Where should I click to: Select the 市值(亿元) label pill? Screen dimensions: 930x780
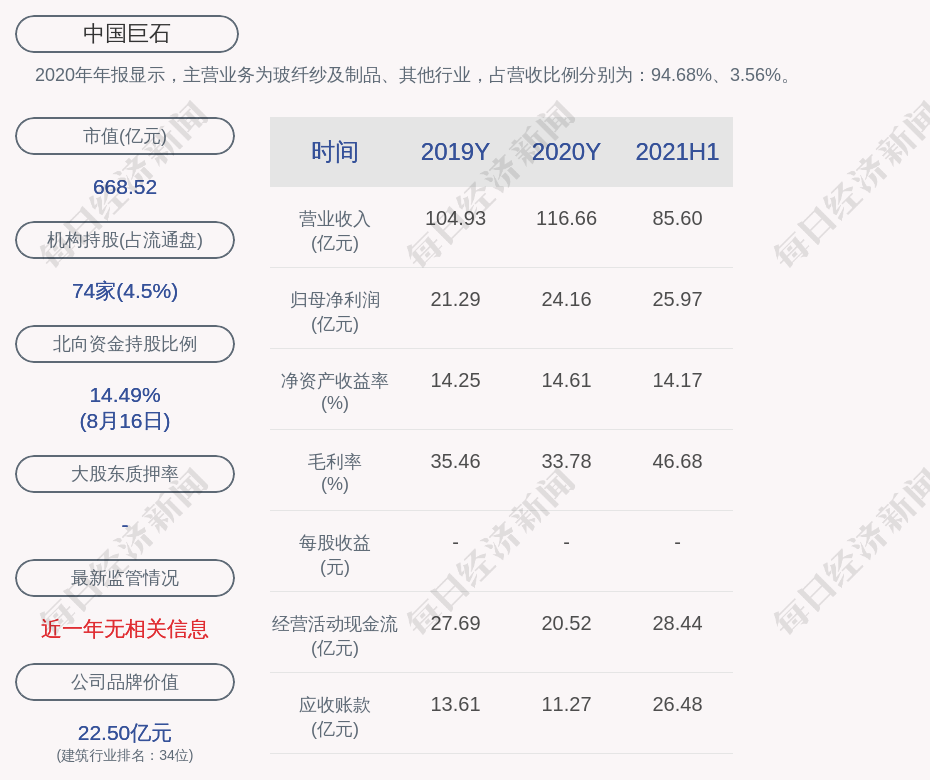[x=125, y=136]
